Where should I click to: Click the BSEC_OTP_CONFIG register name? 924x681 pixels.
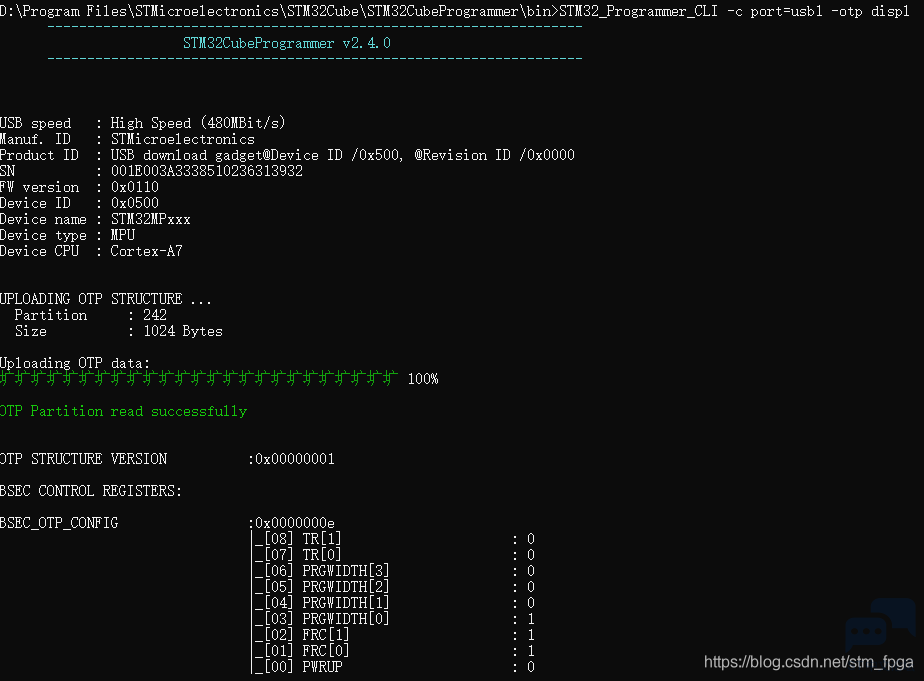click(59, 523)
